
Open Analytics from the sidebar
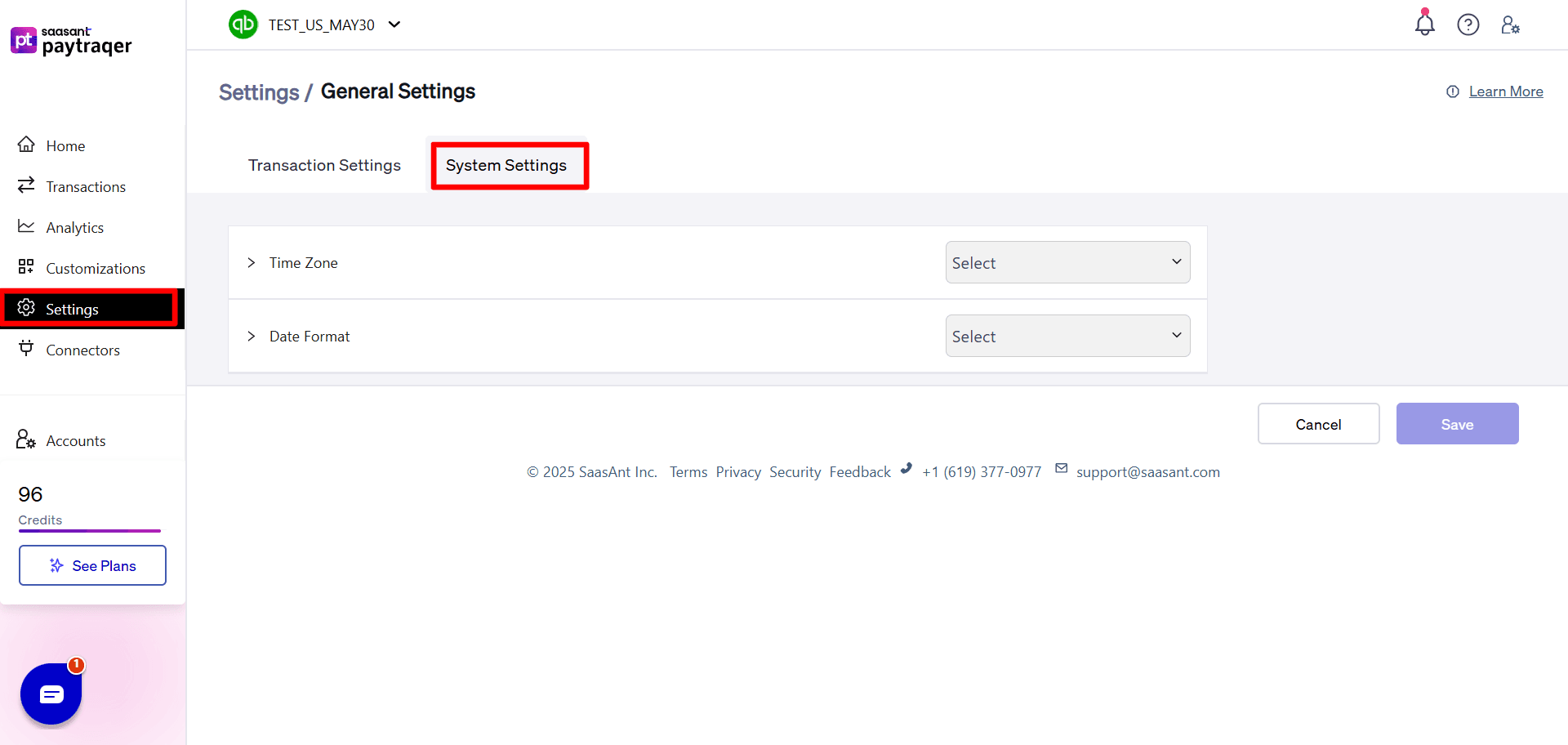pyautogui.click(x=75, y=227)
